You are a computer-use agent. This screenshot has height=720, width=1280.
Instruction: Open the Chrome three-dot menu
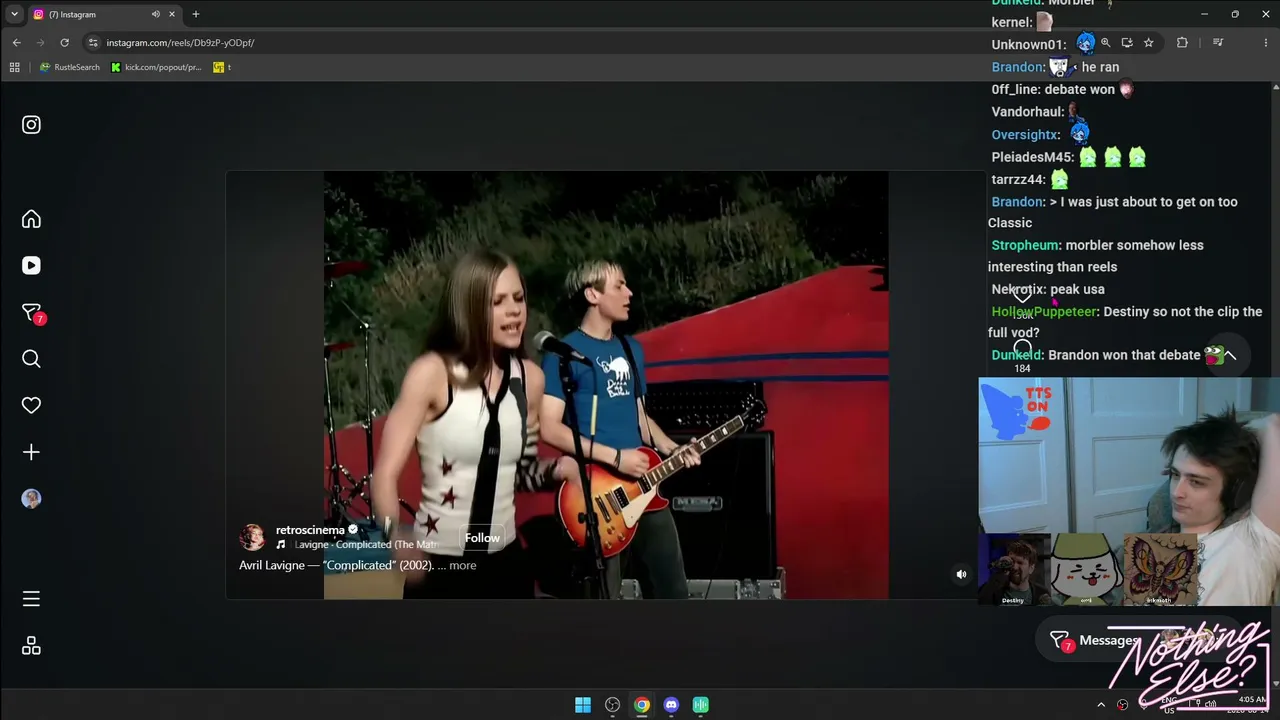[x=1264, y=43]
